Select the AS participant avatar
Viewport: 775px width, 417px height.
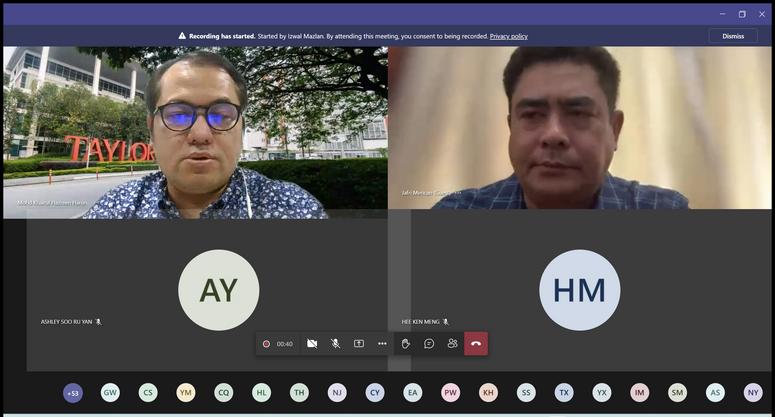[715, 393]
